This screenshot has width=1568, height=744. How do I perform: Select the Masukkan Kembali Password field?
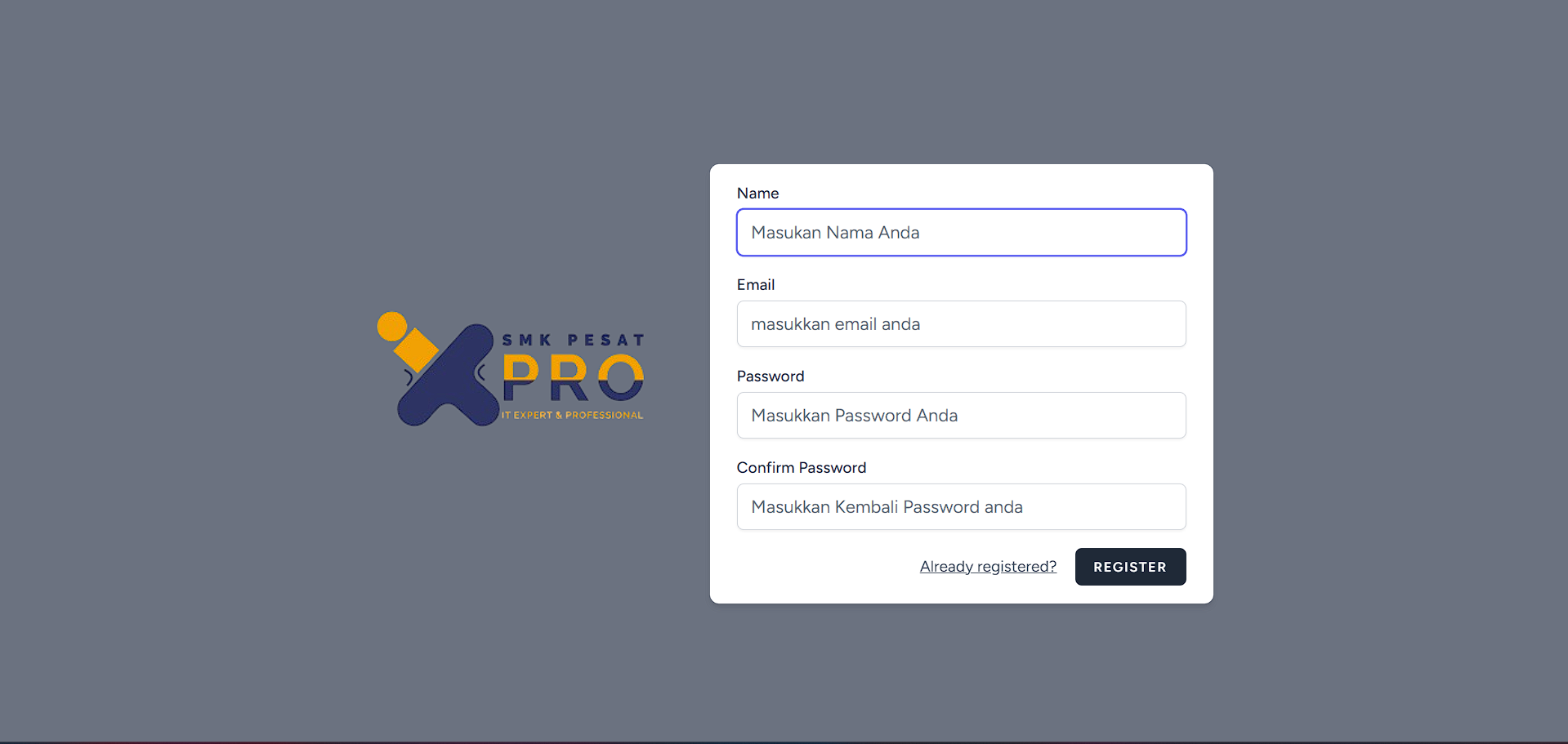click(961, 507)
